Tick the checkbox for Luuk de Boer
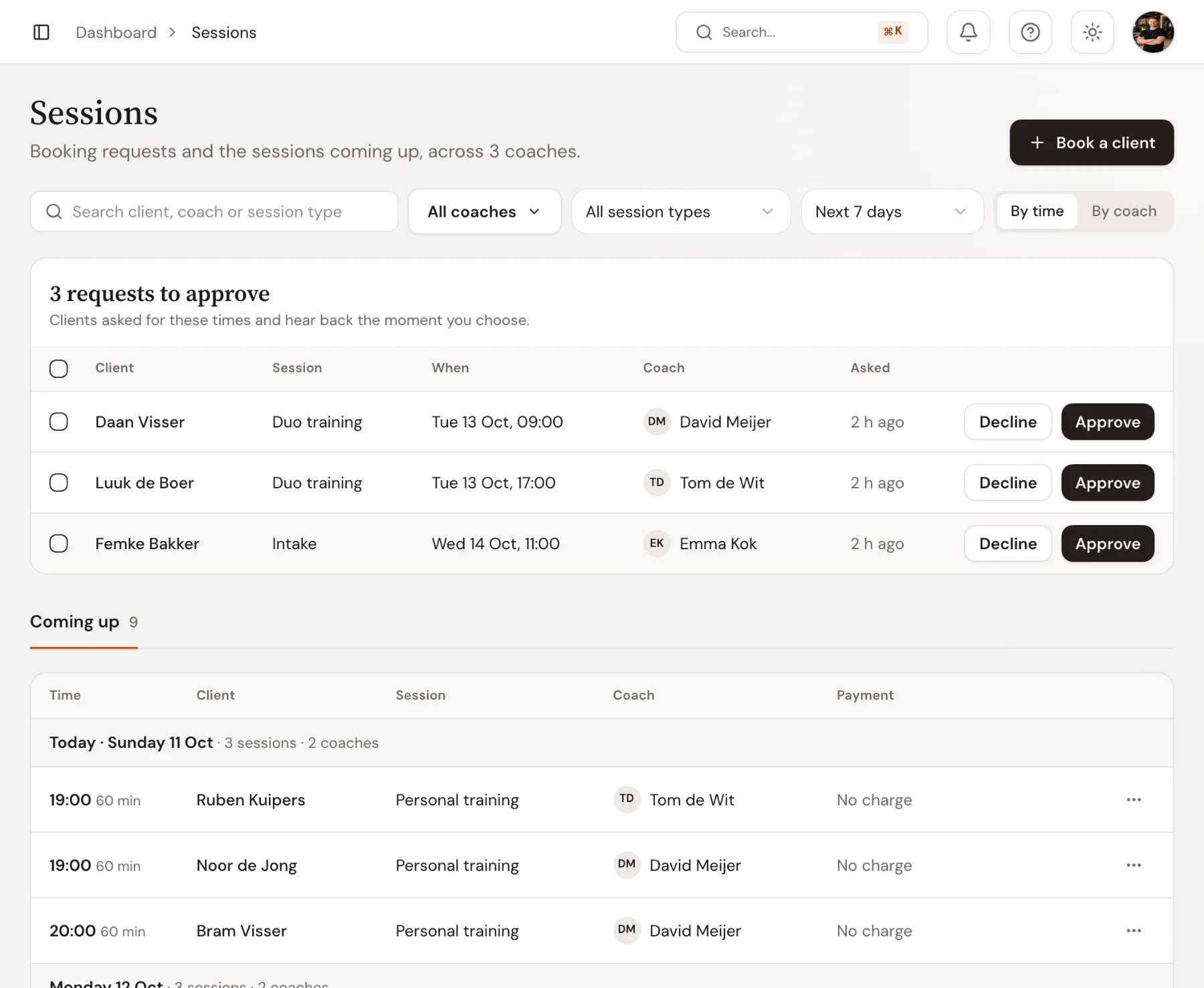Image resolution: width=1204 pixels, height=988 pixels. tap(59, 483)
